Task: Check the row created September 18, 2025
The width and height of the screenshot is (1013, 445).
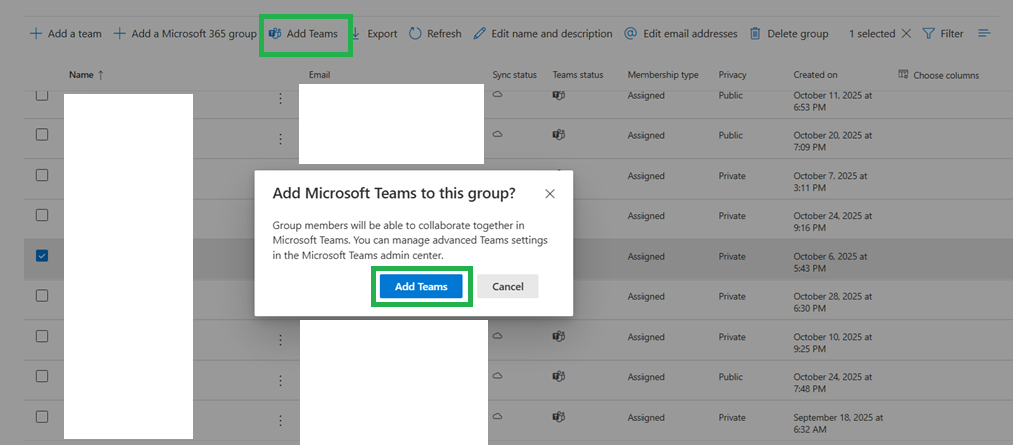Action: (41, 417)
